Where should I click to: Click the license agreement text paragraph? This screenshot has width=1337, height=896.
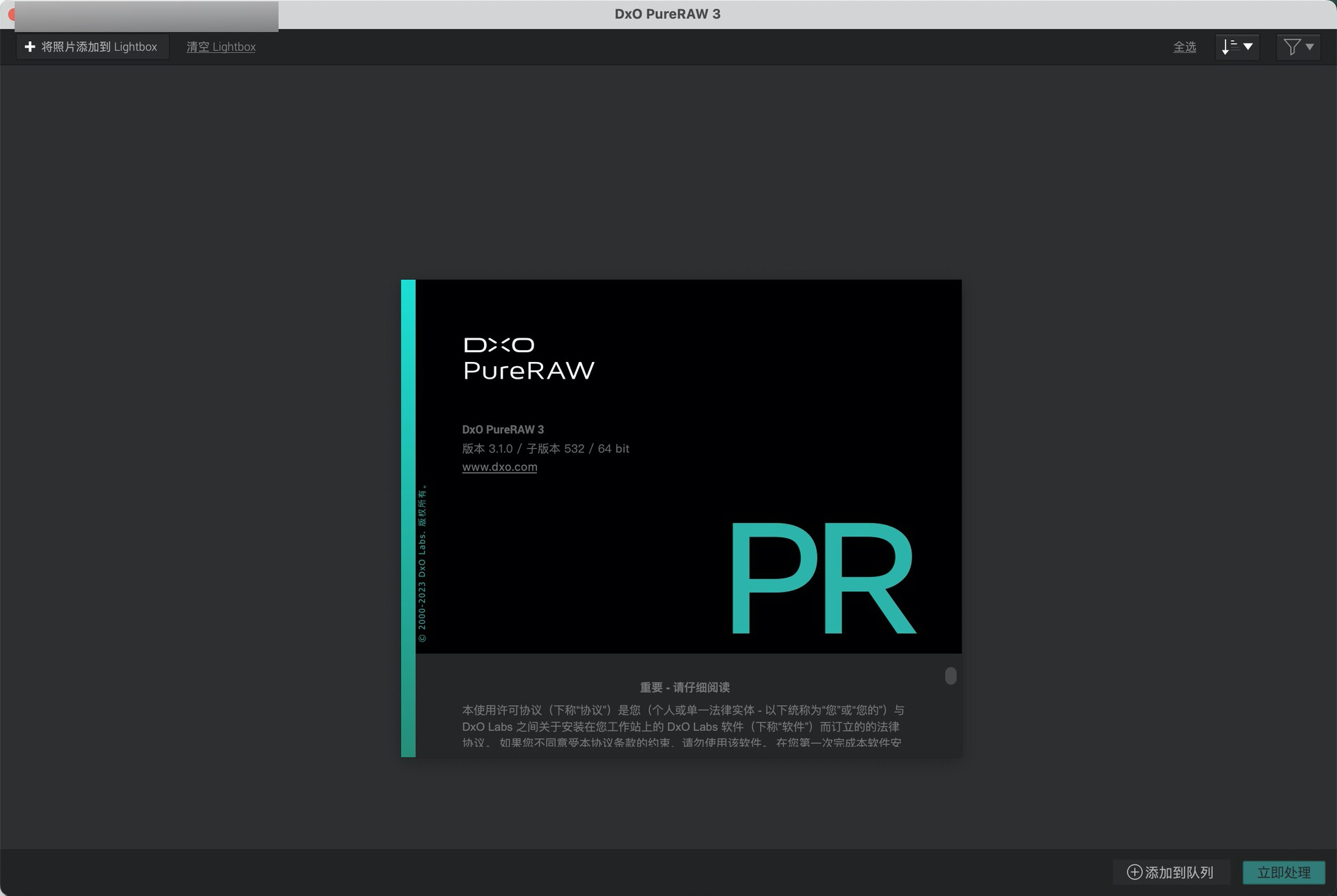(681, 727)
